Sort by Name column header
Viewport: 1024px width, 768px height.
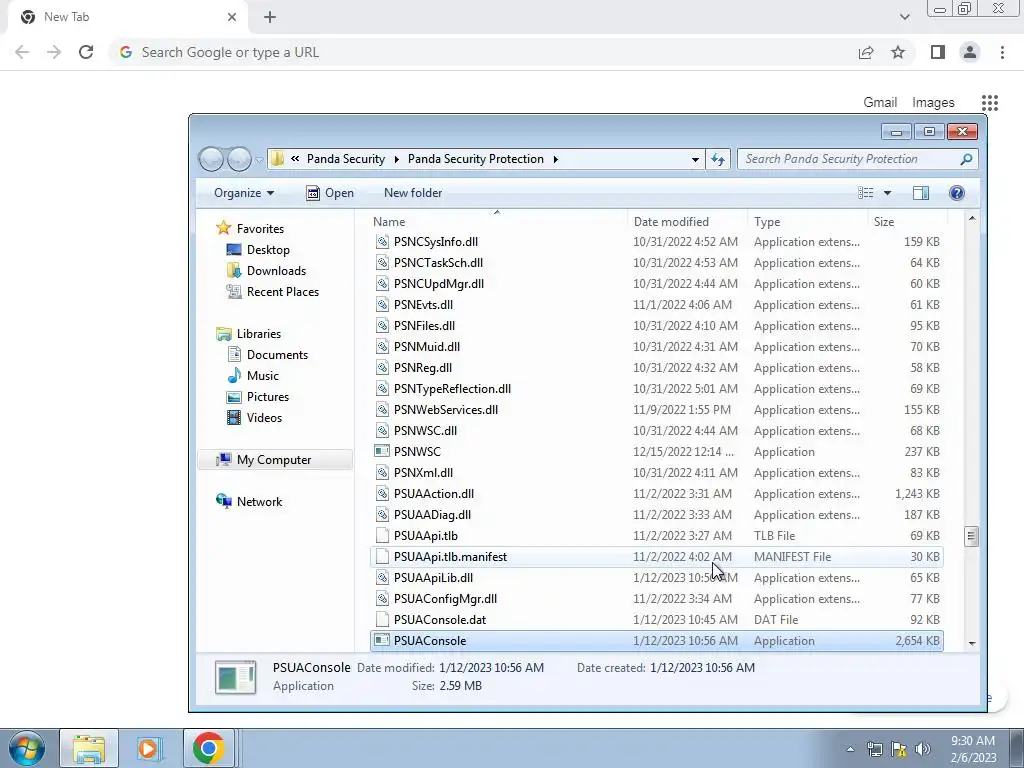(x=497, y=221)
